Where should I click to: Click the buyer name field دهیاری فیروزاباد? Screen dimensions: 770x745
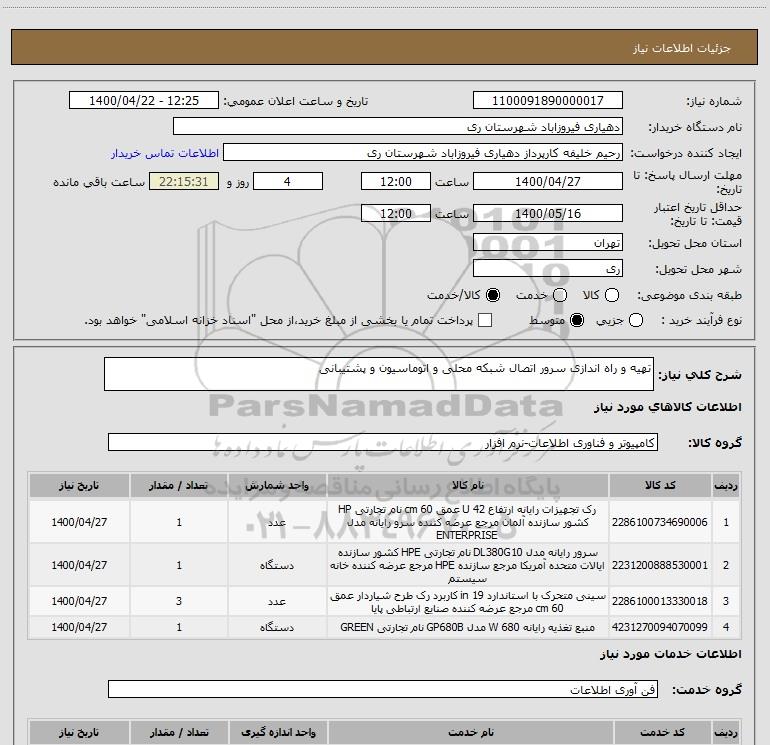[x=398, y=126]
